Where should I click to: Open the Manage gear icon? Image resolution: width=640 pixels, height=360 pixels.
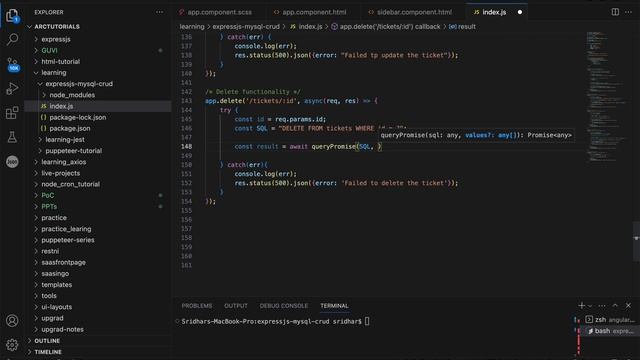pyautogui.click(x=12, y=345)
